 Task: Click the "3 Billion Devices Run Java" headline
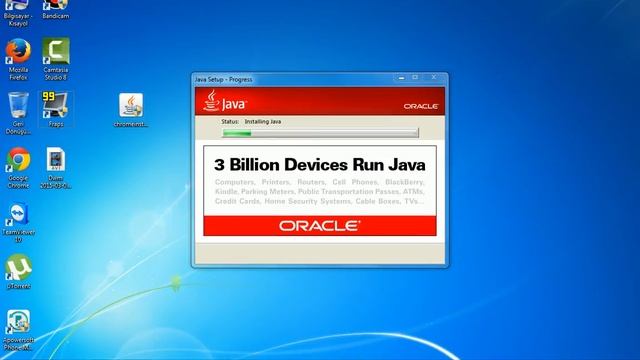point(320,165)
